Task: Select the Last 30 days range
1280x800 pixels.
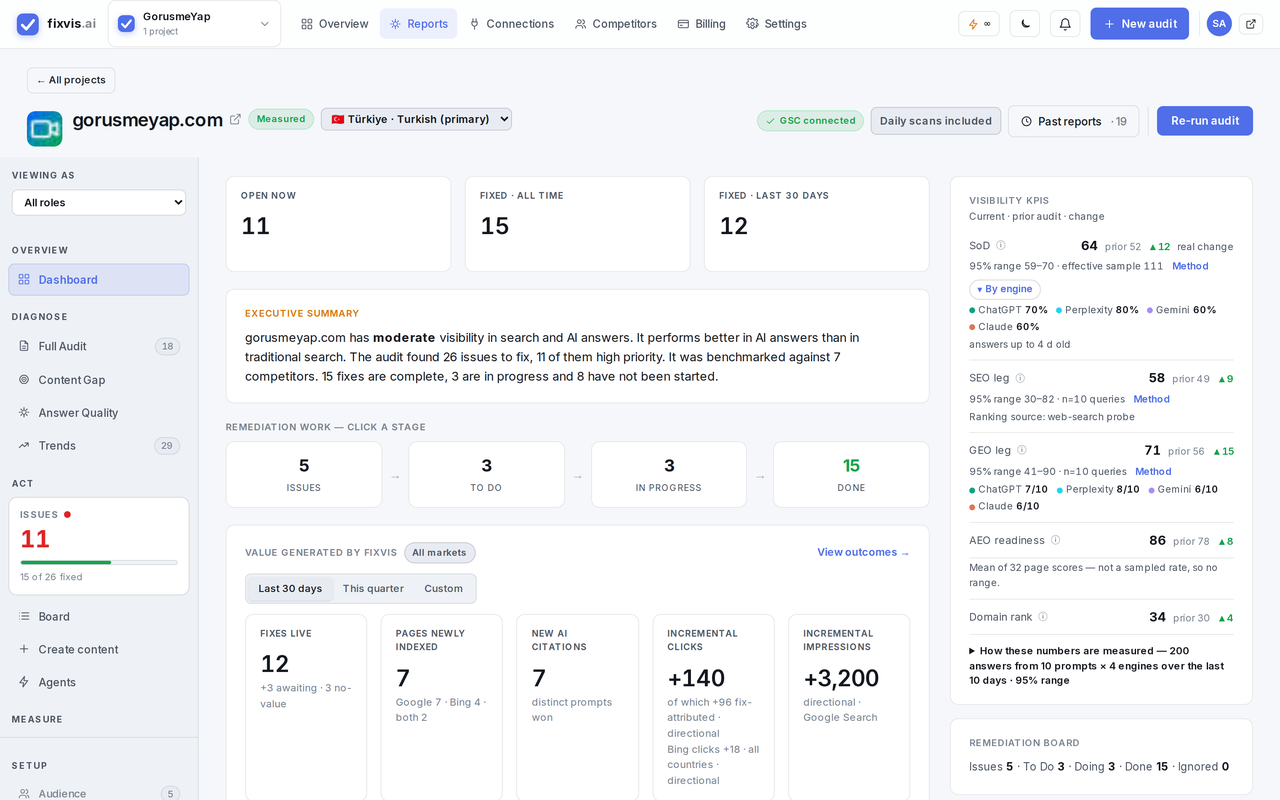Action: coord(290,589)
